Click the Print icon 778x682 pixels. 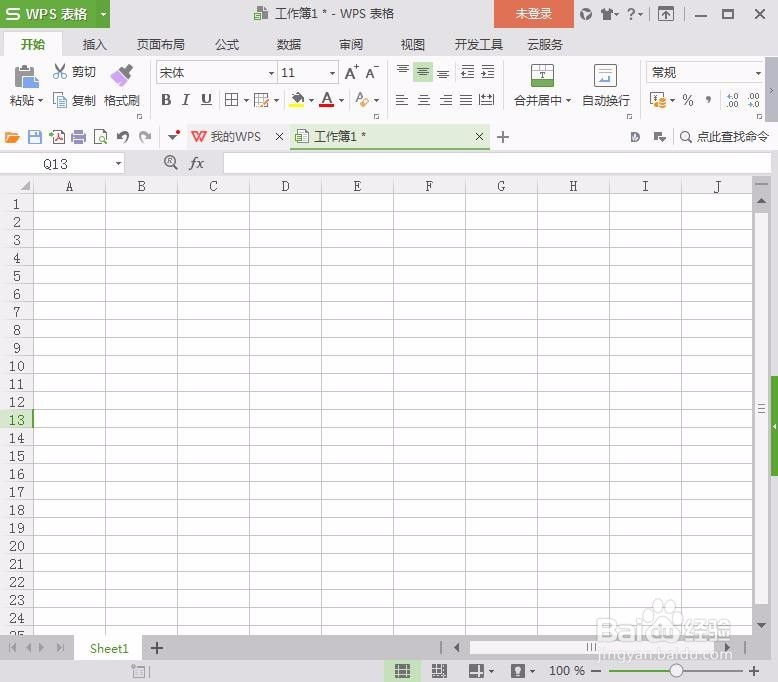tap(78, 137)
